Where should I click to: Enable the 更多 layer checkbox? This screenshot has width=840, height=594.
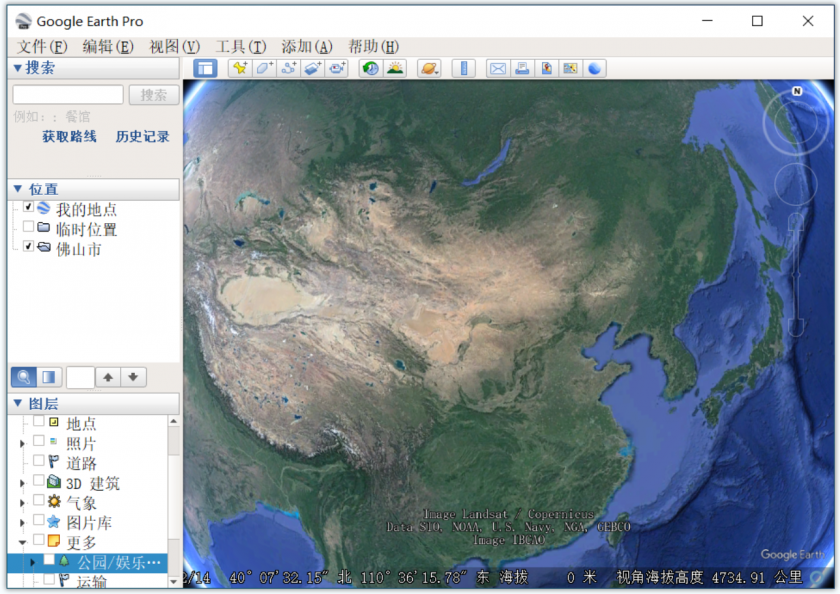(x=39, y=539)
